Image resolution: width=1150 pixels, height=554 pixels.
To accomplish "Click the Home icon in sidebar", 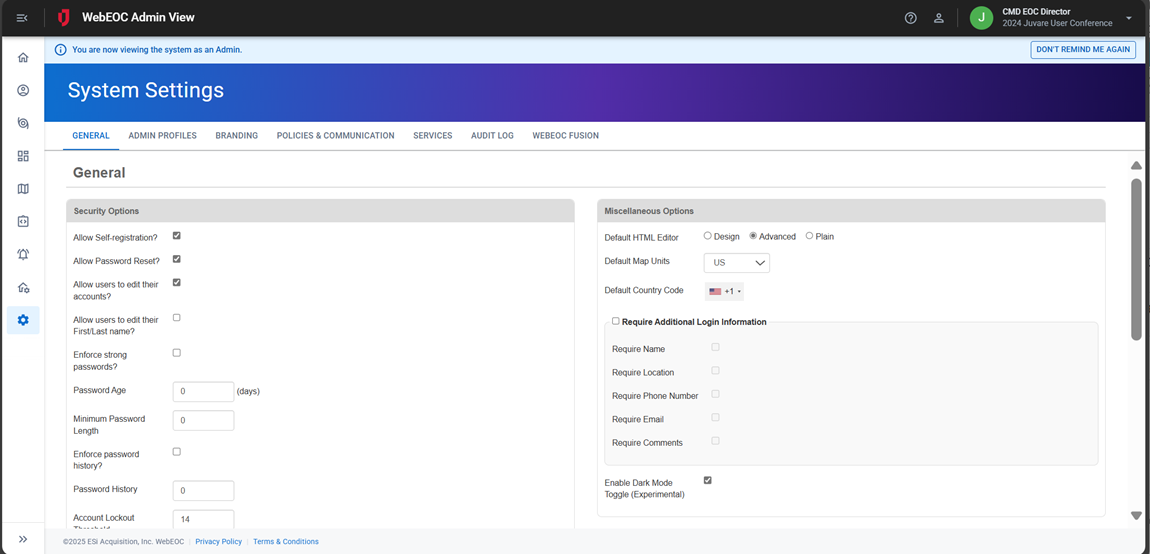I will tap(23, 58).
